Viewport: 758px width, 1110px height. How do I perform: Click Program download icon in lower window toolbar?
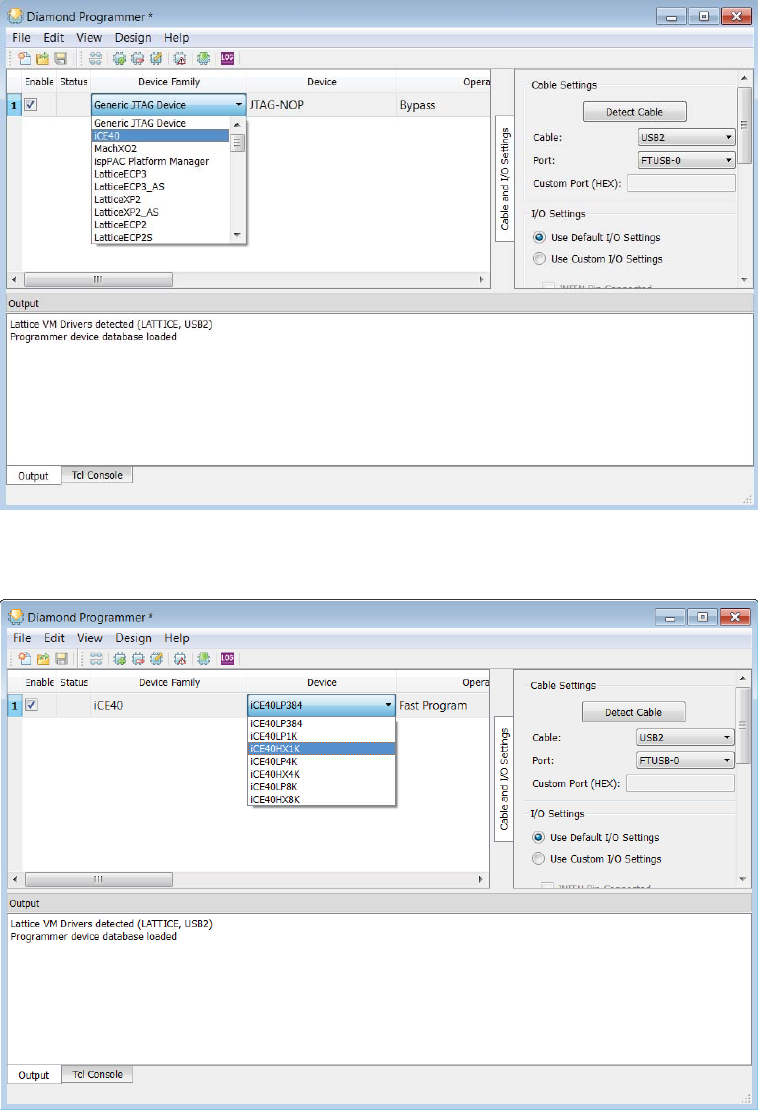204,659
